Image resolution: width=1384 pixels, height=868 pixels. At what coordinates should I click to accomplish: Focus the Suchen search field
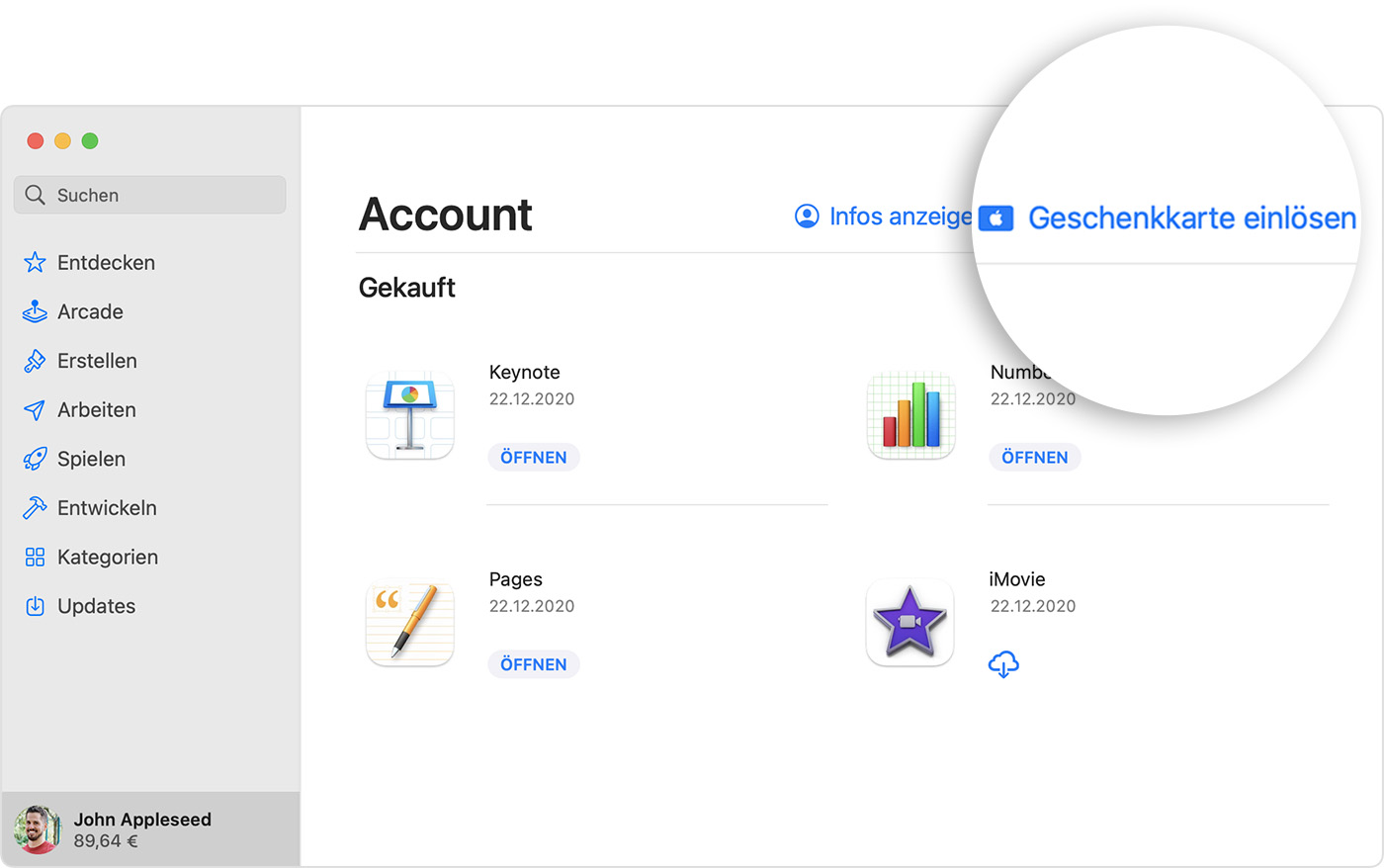pos(150,195)
